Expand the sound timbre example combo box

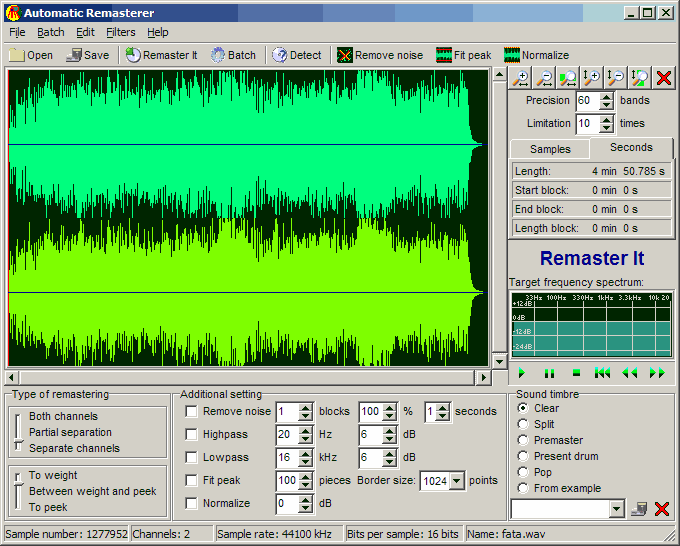[x=616, y=509]
